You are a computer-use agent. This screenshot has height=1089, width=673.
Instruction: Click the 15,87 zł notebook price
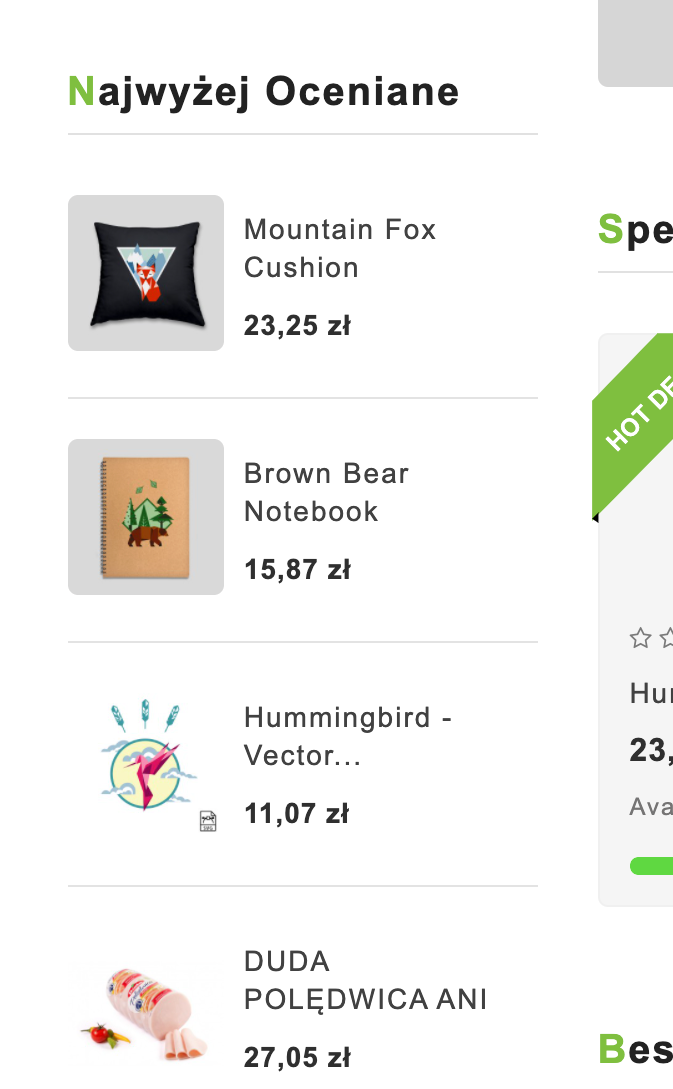tap(297, 570)
